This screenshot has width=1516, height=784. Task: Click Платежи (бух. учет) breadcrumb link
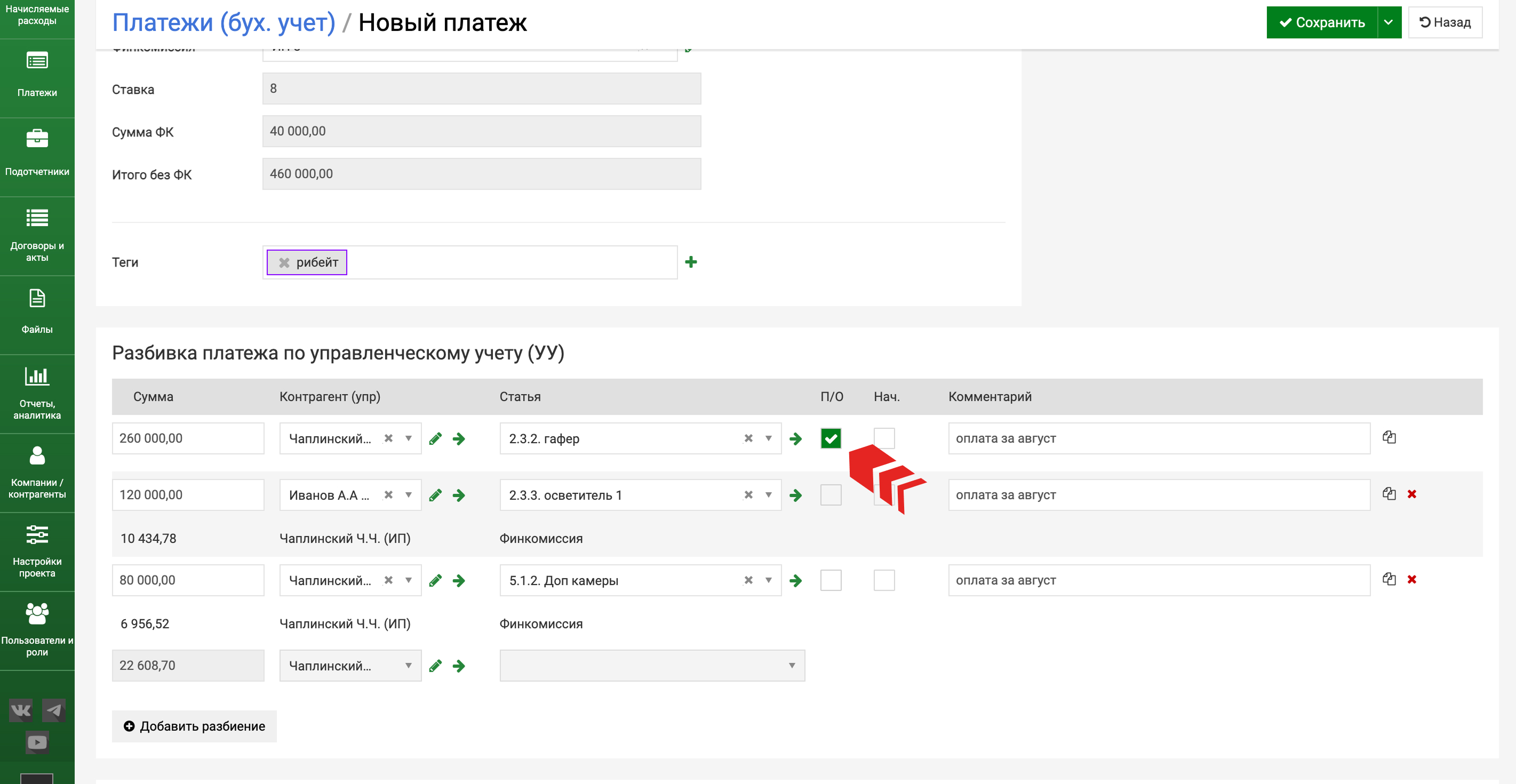point(224,22)
